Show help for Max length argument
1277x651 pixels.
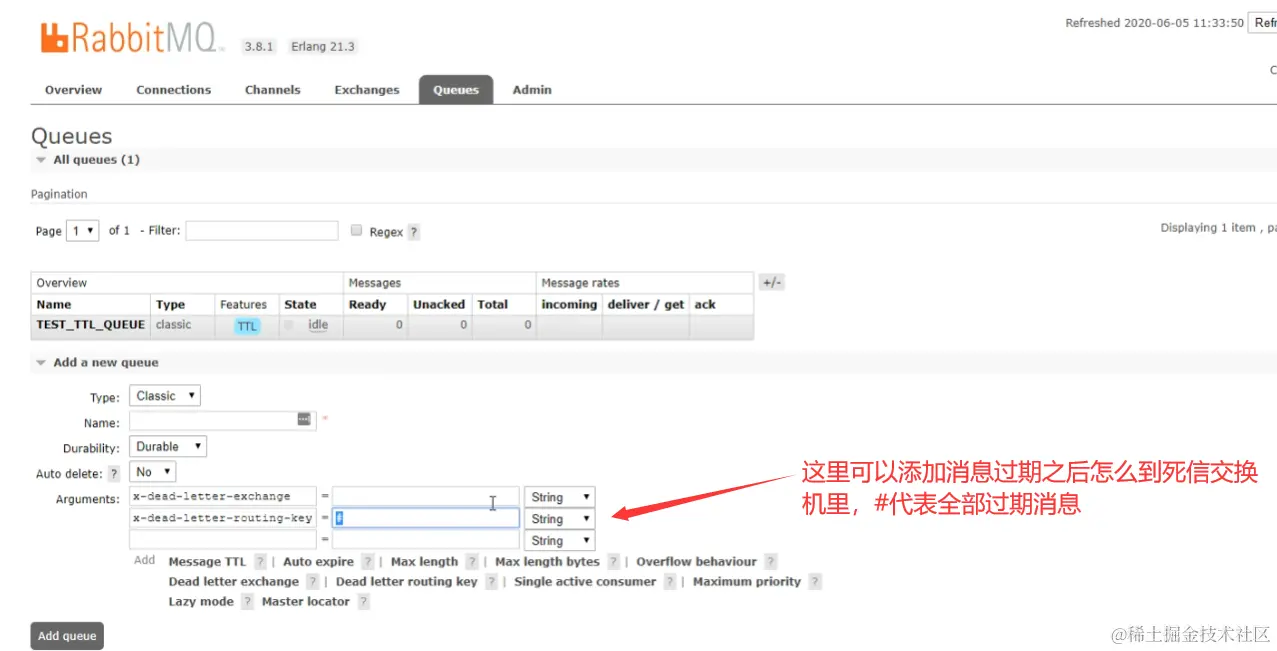pos(472,562)
